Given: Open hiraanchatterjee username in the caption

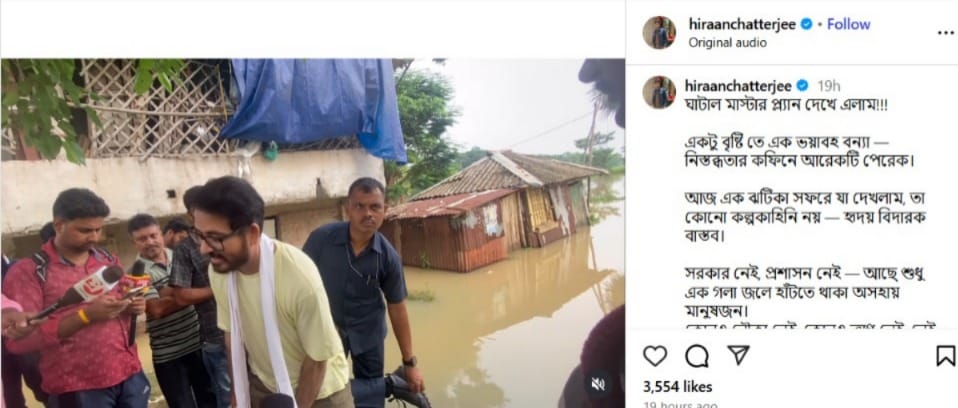Looking at the screenshot, I should (x=738, y=85).
